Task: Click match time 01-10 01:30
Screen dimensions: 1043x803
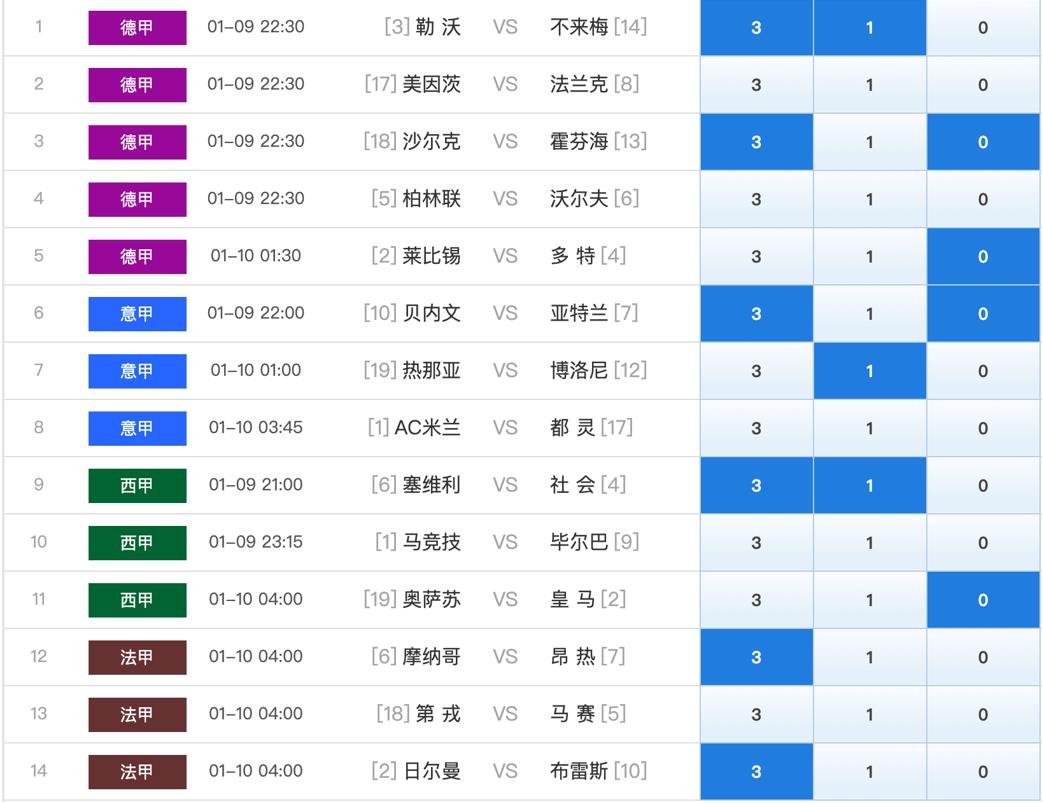Action: pos(256,255)
